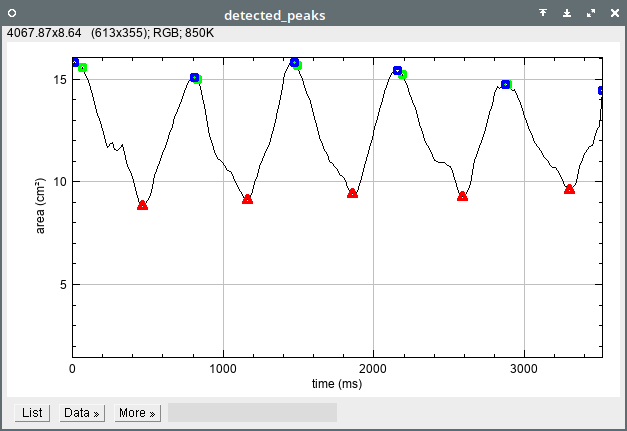Image resolution: width=627 pixels, height=431 pixels.
Task: Open the Data » dropdown menu
Action: tap(82, 412)
